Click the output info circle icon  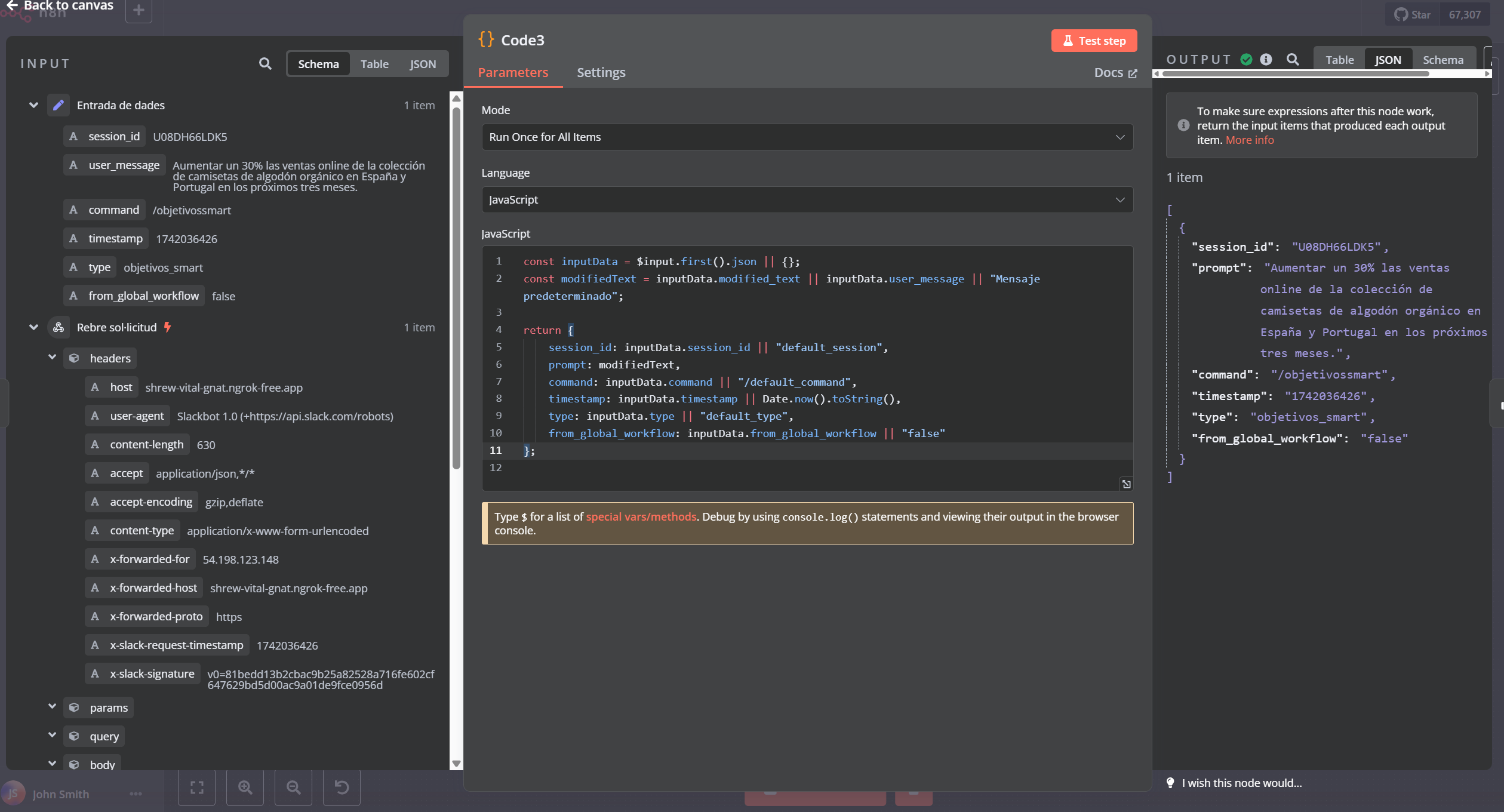[1266, 60]
